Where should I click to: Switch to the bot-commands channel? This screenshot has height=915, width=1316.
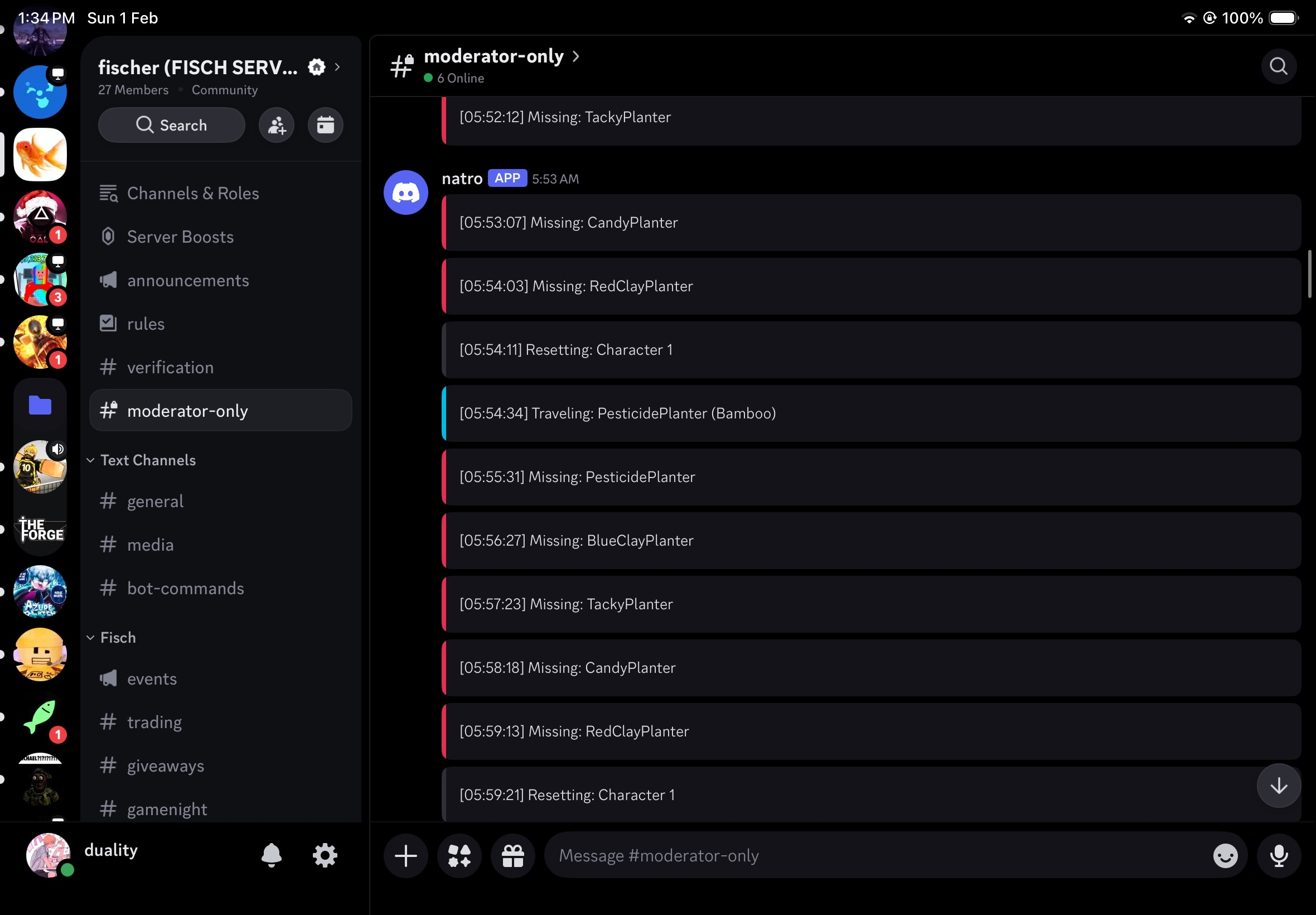pos(185,588)
